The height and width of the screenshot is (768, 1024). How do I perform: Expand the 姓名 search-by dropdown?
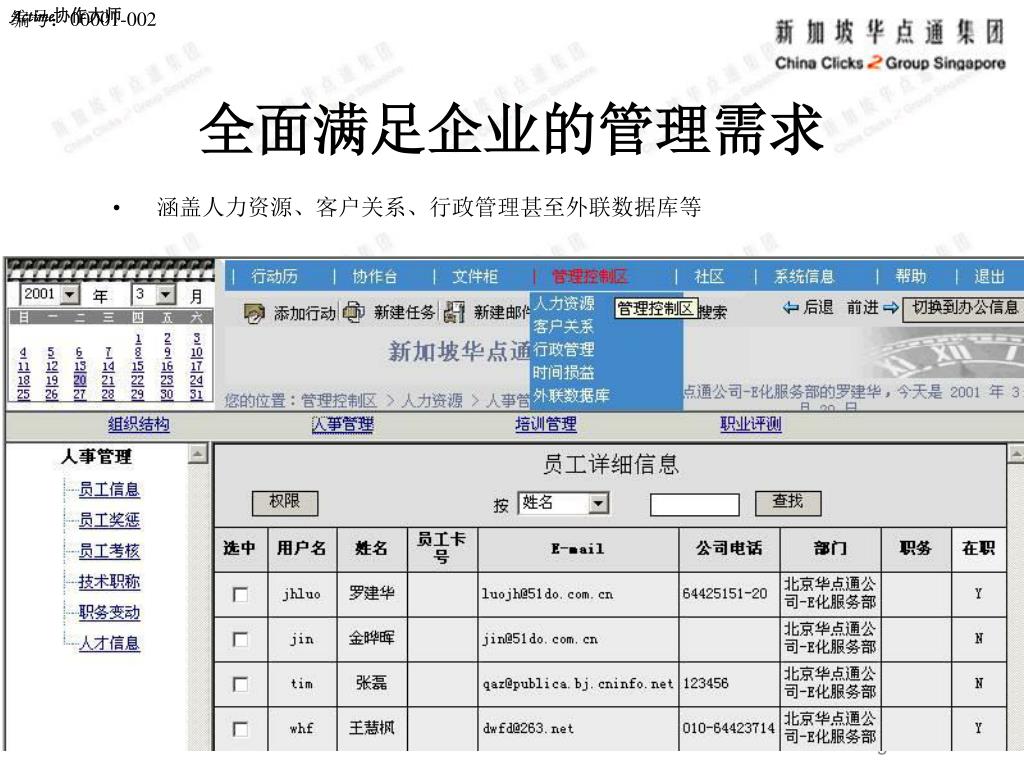tap(598, 503)
